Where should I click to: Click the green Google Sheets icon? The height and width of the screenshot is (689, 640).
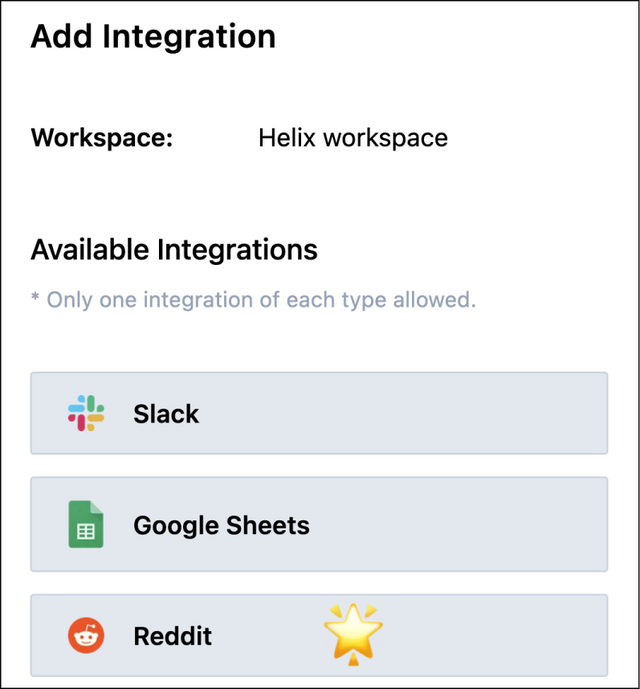click(x=86, y=525)
